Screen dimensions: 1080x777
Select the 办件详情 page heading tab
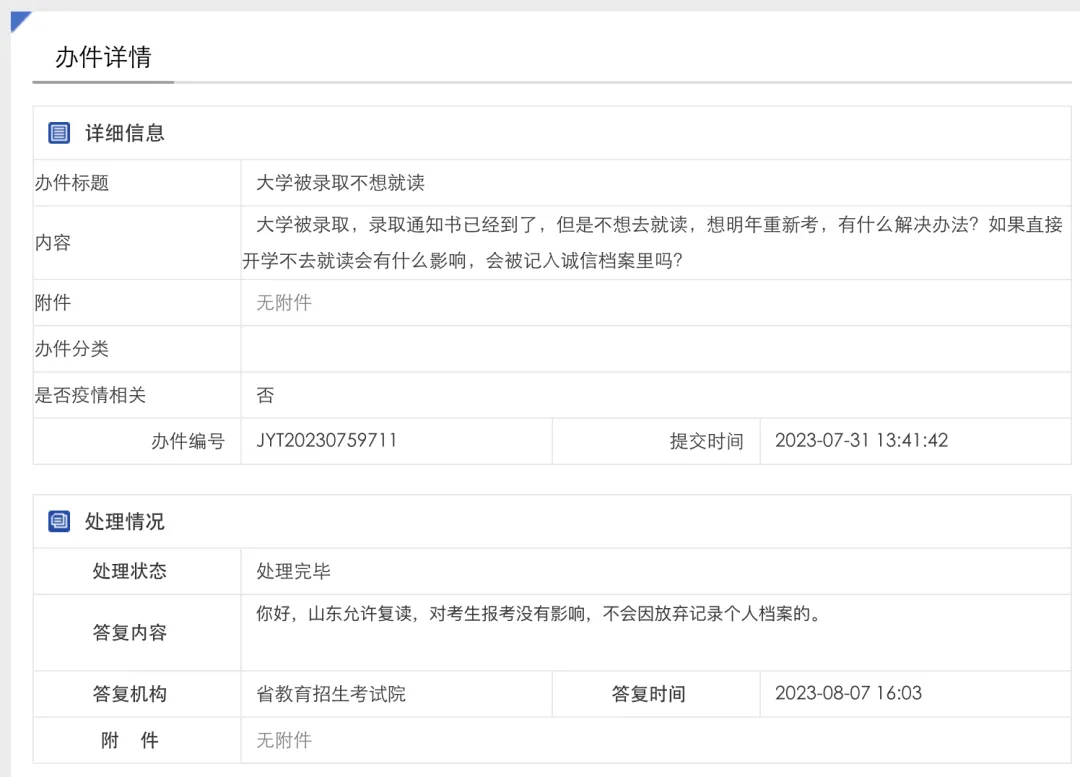pyautogui.click(x=103, y=57)
